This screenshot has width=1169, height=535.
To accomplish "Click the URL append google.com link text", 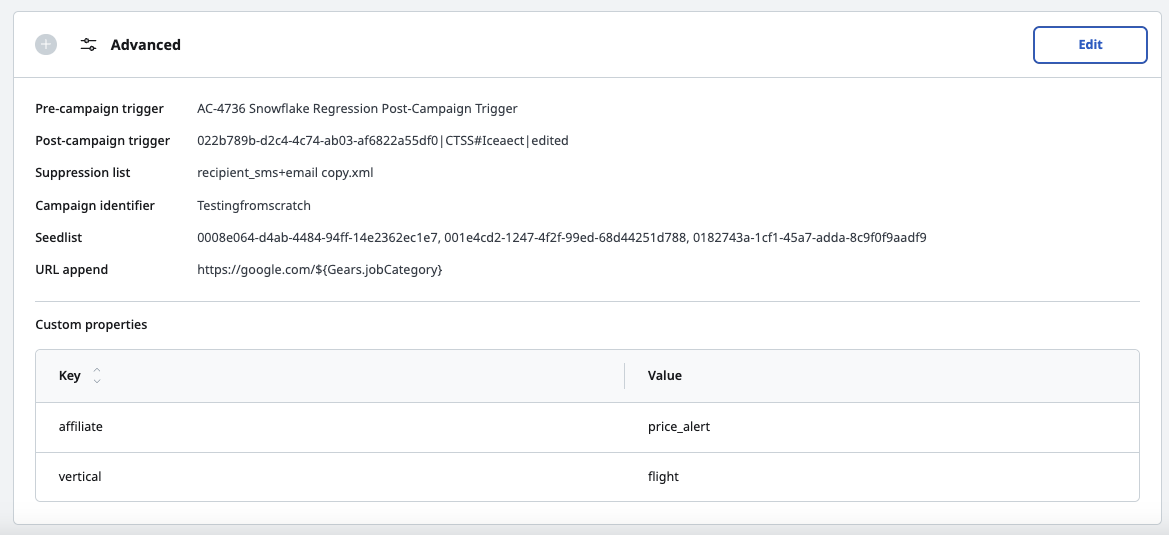I will pos(320,270).
